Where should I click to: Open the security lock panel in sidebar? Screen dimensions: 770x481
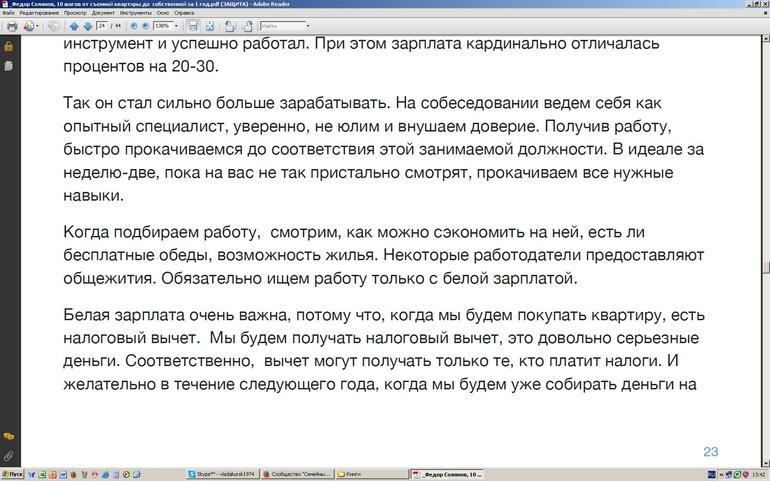point(8,46)
